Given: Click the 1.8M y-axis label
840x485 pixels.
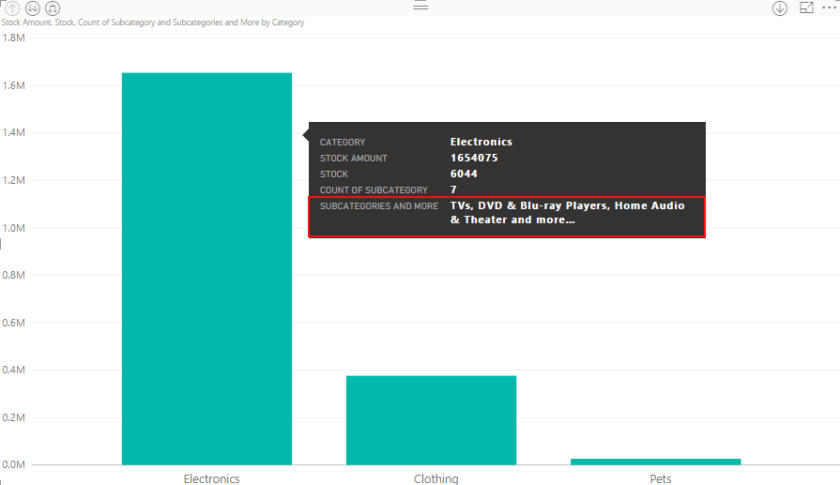Looking at the screenshot, I should [x=14, y=38].
